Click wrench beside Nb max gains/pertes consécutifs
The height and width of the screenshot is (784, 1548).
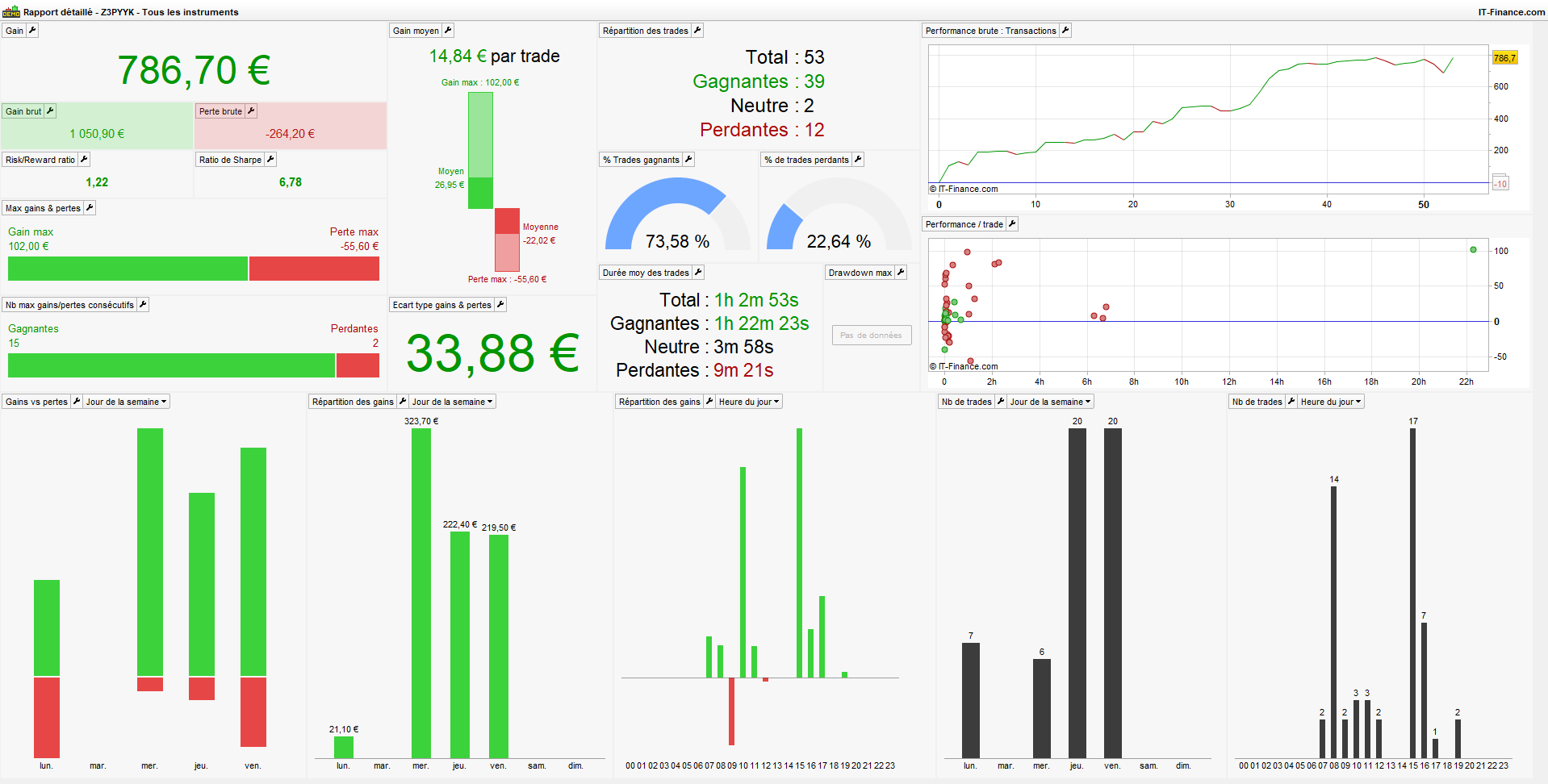pos(143,305)
